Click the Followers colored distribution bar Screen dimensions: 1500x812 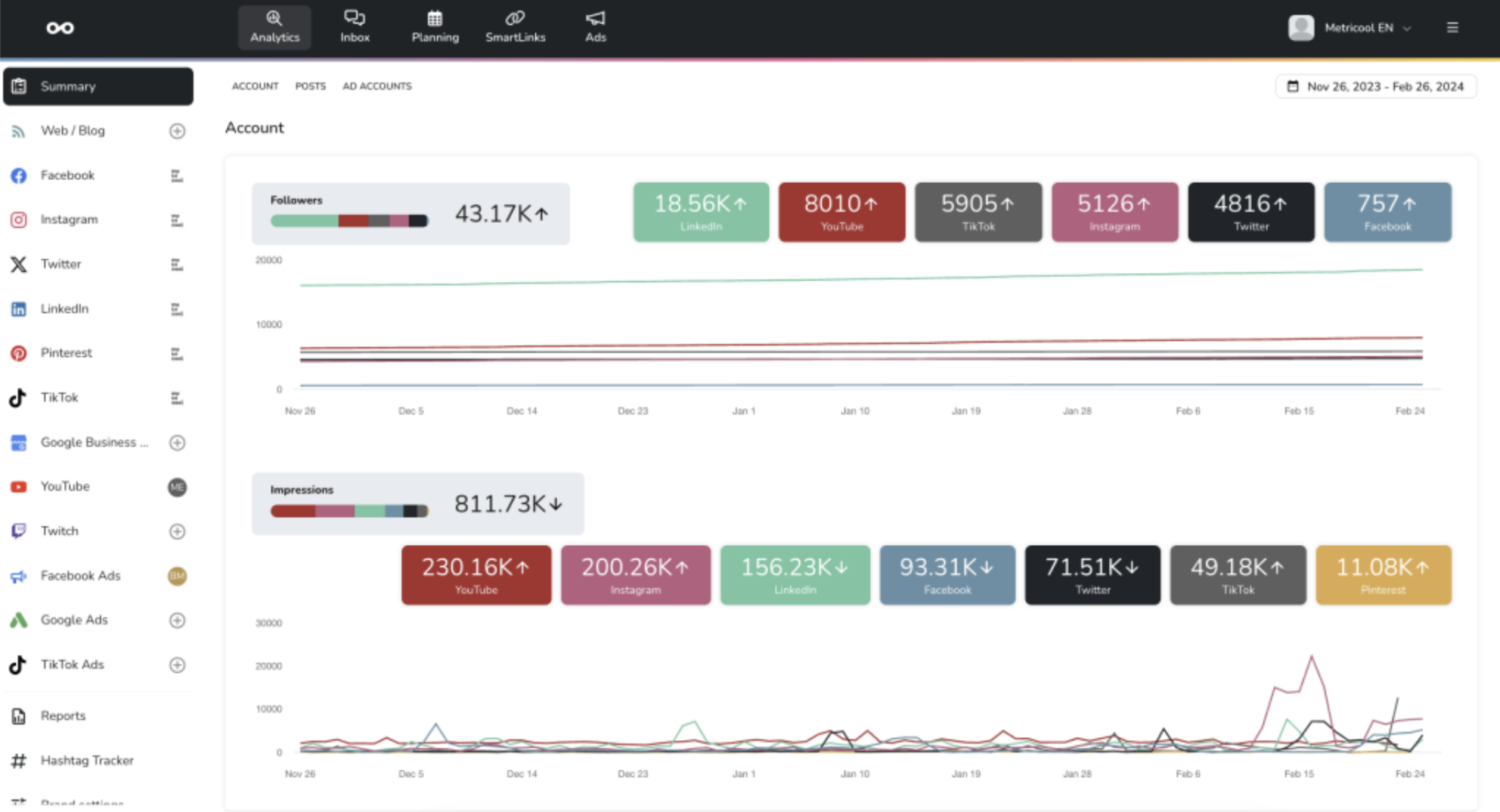point(349,221)
